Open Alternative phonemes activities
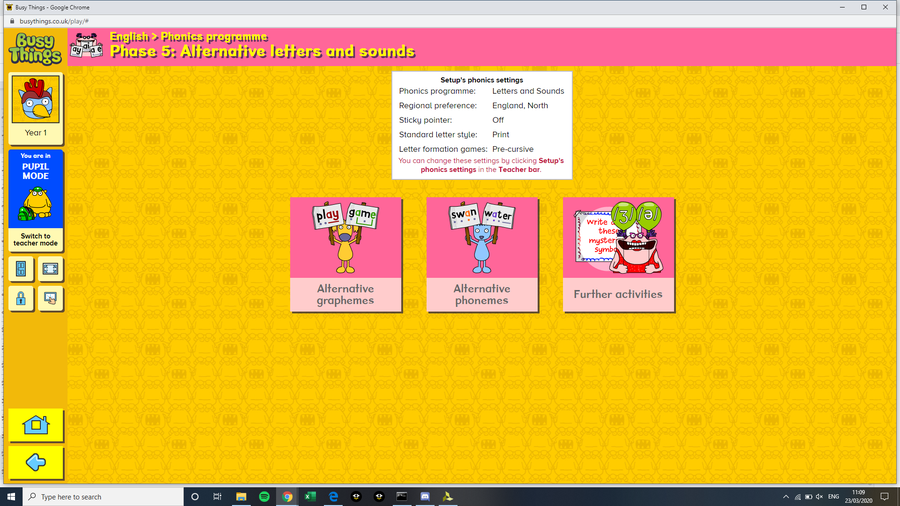This screenshot has width=900, height=506. [482, 255]
